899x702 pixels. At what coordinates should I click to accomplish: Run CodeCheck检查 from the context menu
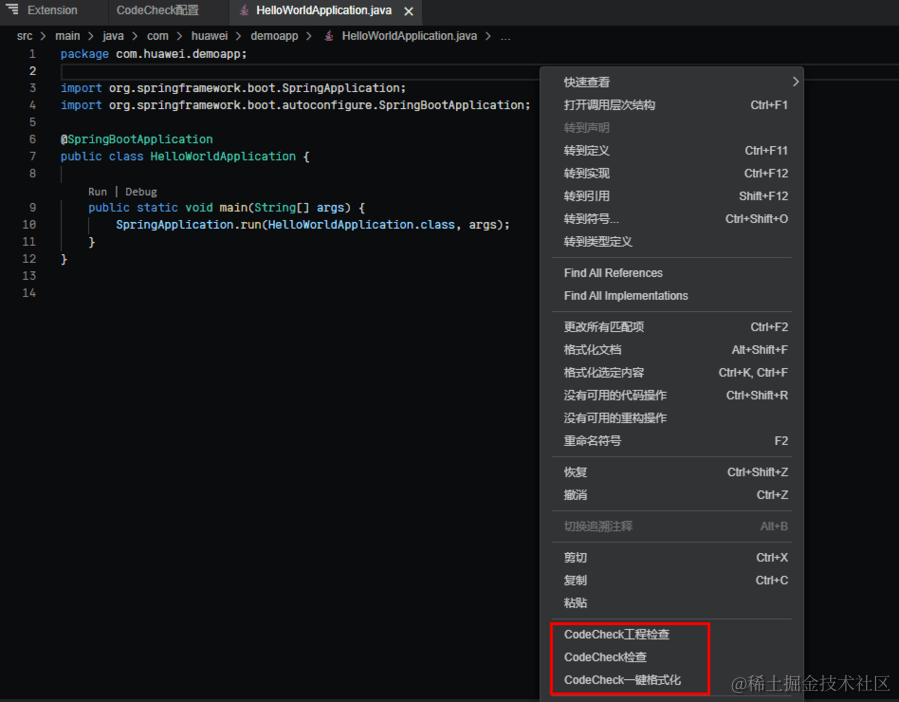pos(671,657)
